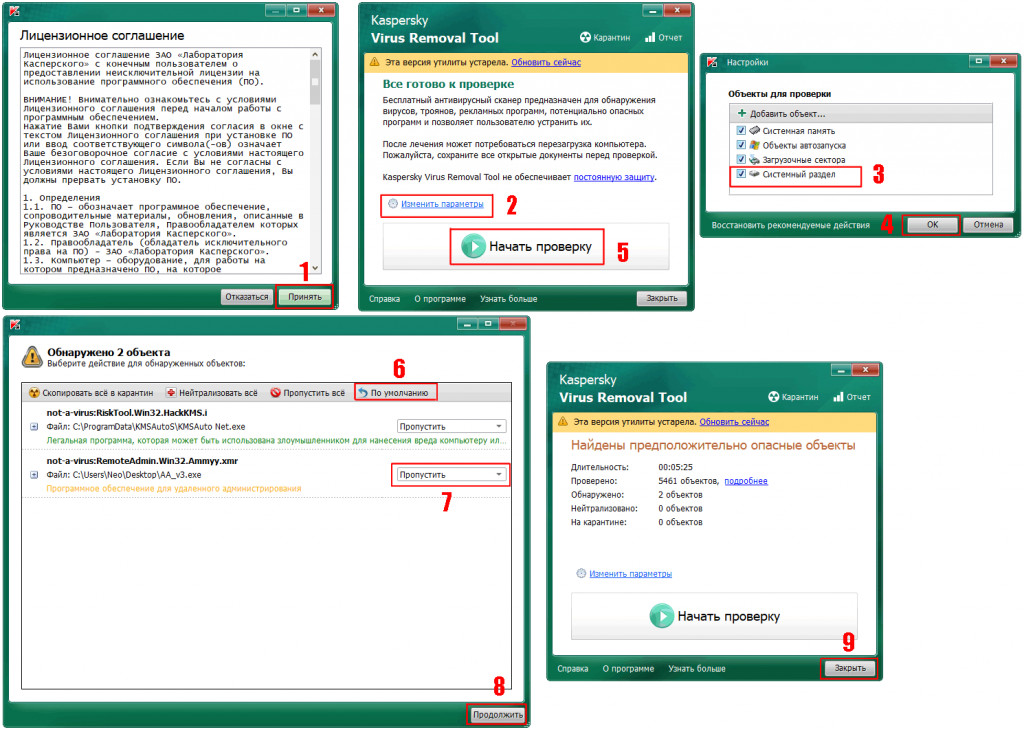Click the yellow warning icon beside 'Обнаружено 2 объекта'
The height and width of the screenshot is (730, 1024).
tap(32, 356)
